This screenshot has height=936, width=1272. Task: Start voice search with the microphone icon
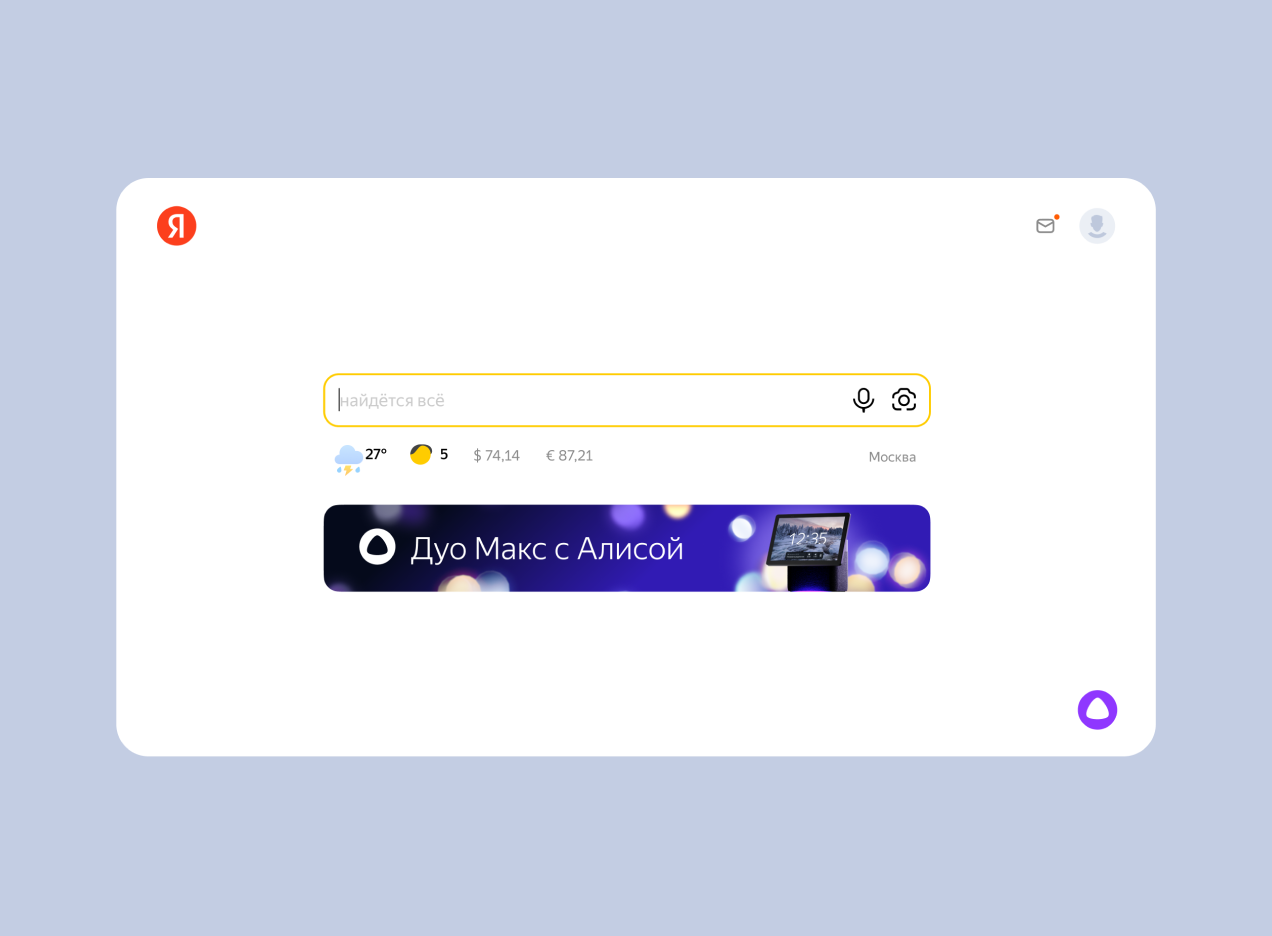pyautogui.click(x=863, y=400)
